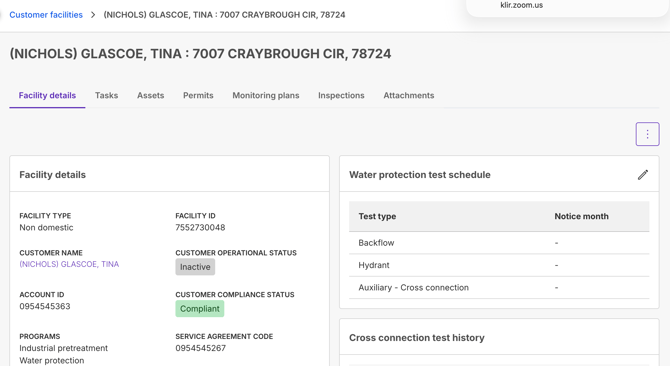Click the Inactive operational status badge

point(195,267)
